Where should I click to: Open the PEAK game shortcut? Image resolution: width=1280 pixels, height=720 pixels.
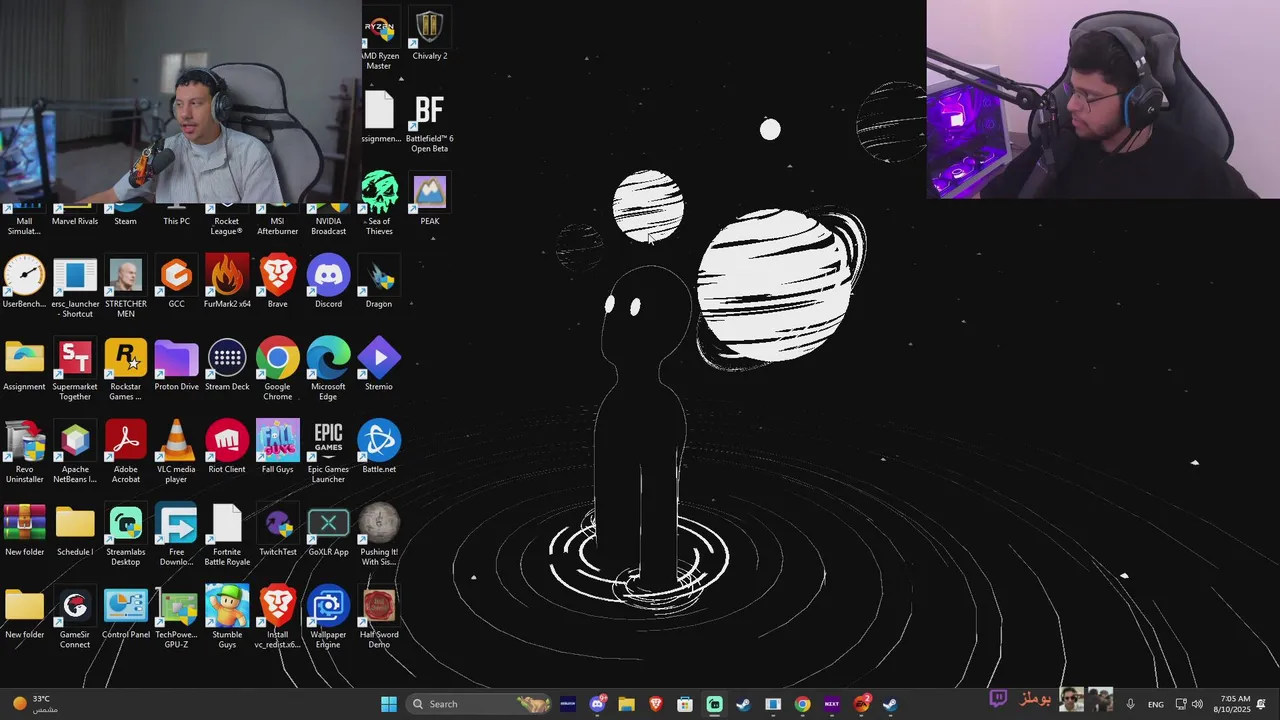(429, 199)
